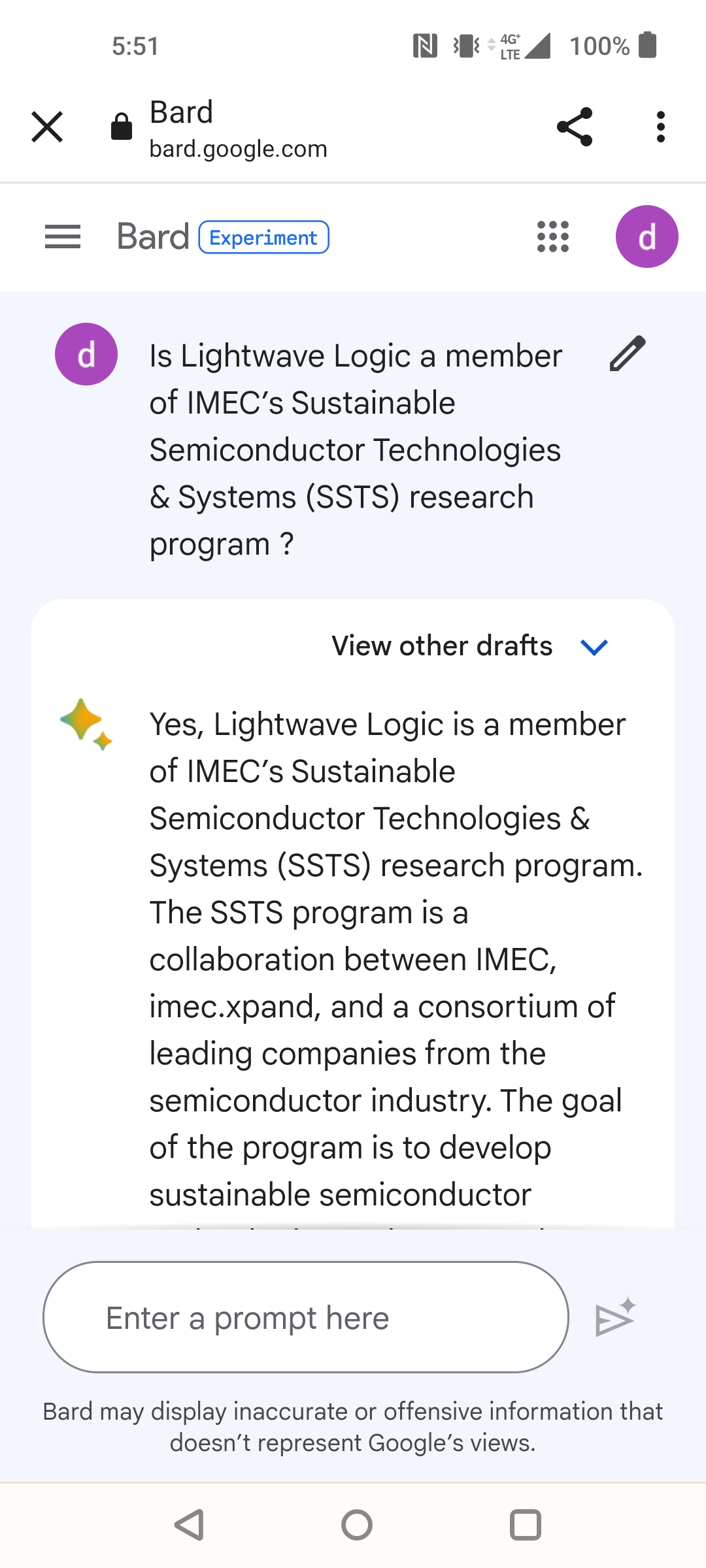Open the three-dot browser menu
This screenshot has height=1568, width=706.
click(661, 127)
